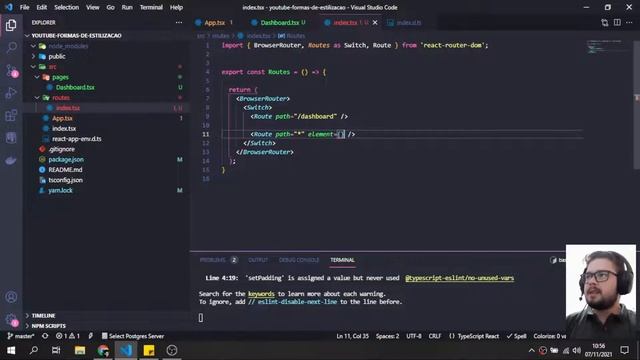Click the split editor right icon
The height and width of the screenshot is (360, 640).
tap(617, 22)
